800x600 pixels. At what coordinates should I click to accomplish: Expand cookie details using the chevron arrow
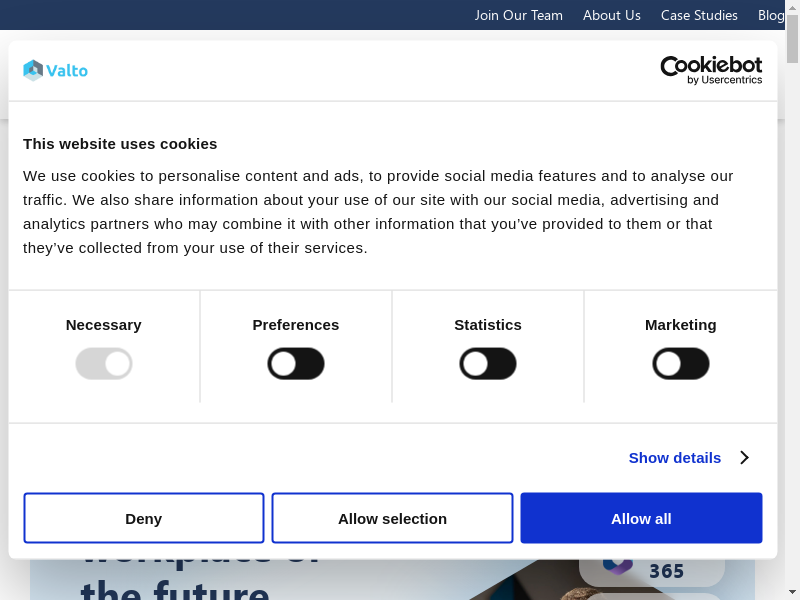(x=744, y=457)
